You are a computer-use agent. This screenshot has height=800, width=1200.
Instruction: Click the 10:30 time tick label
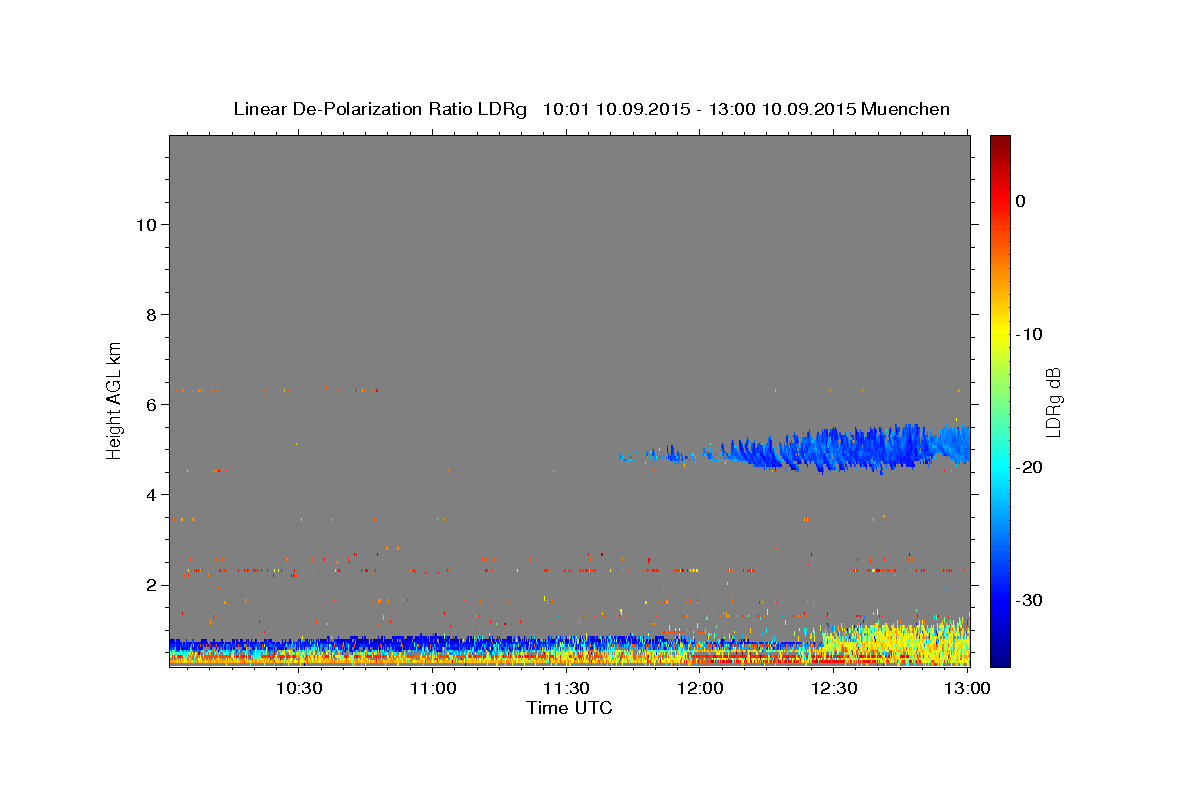pyautogui.click(x=299, y=688)
